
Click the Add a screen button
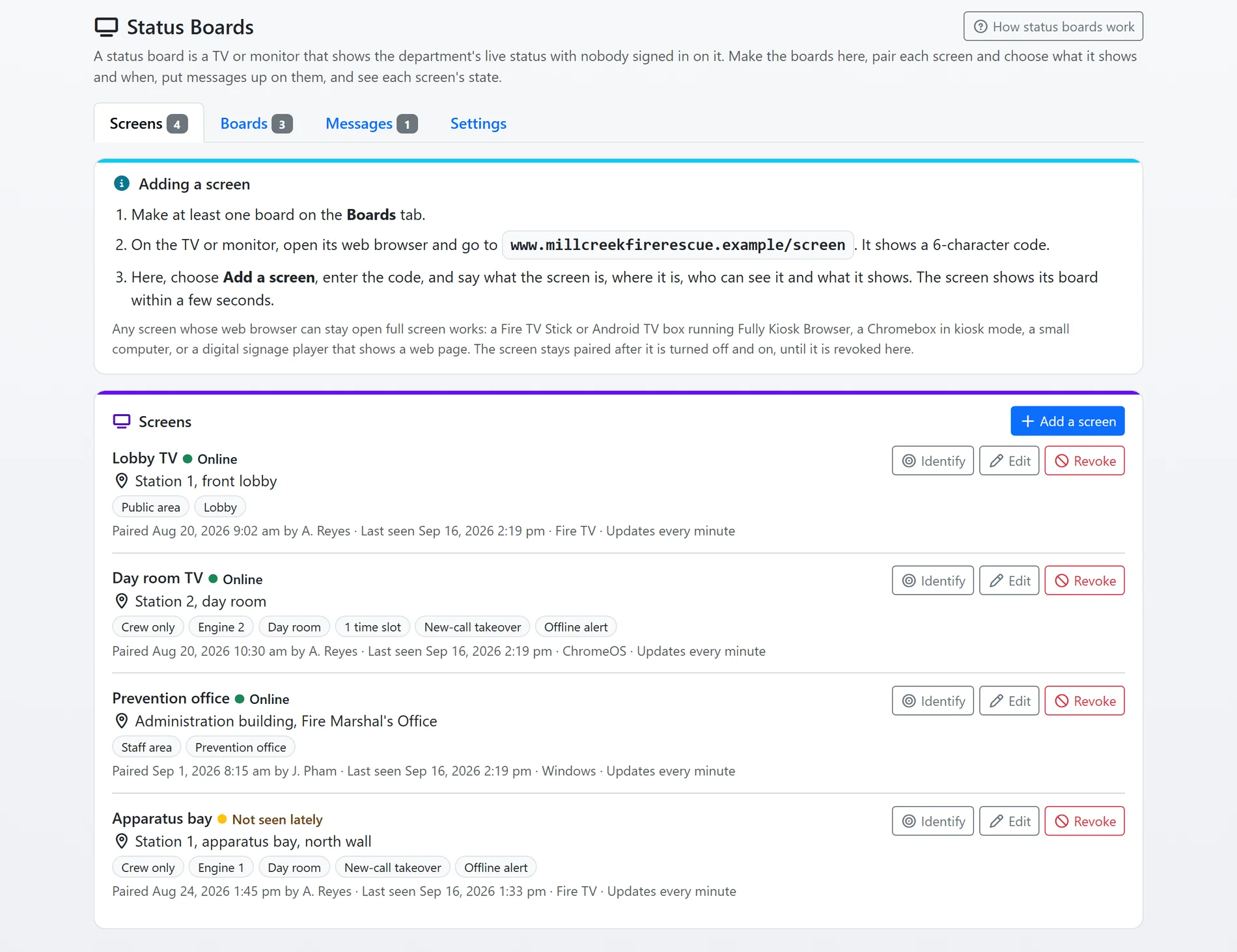pos(1068,421)
